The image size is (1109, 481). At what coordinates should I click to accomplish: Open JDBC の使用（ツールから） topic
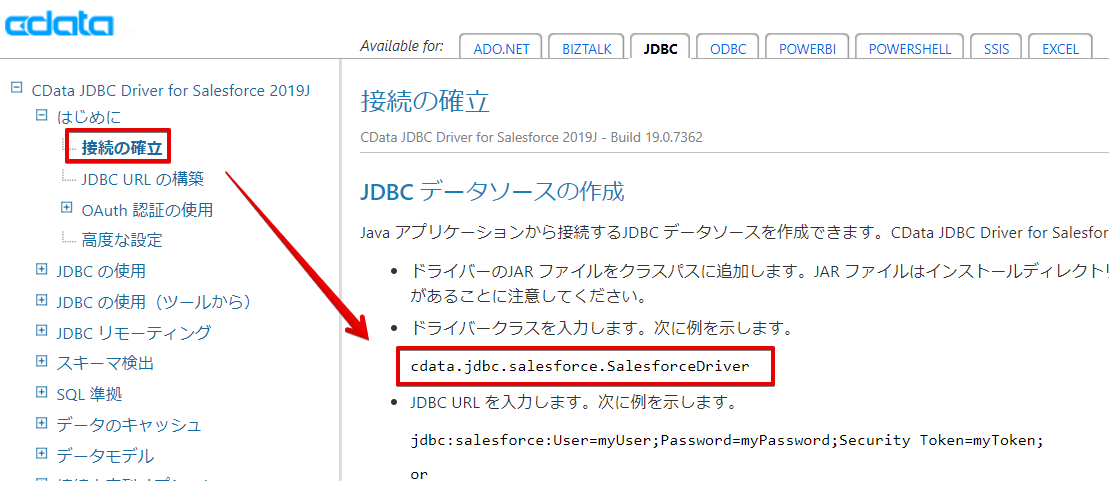click(154, 302)
